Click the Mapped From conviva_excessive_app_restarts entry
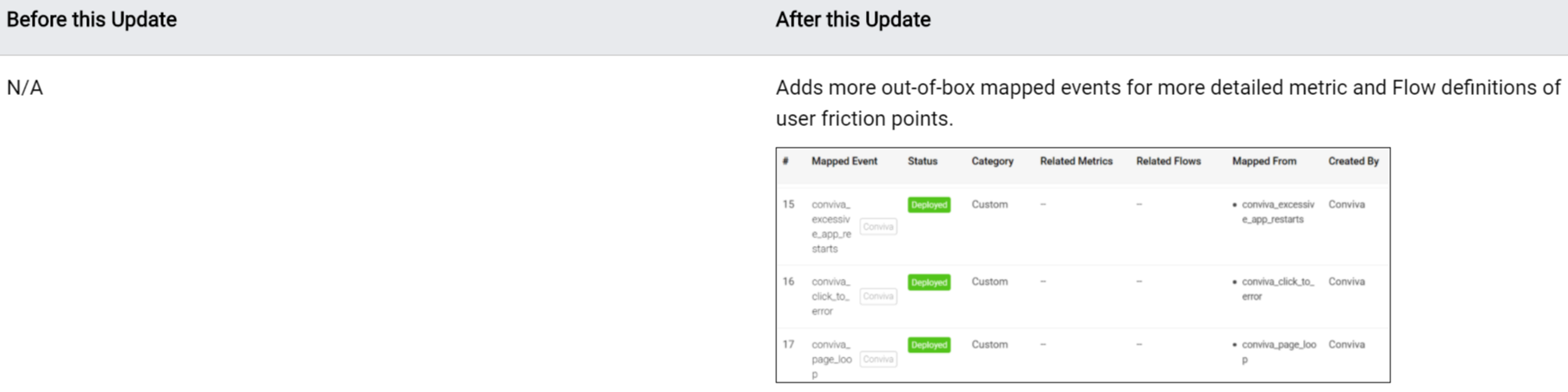The height and width of the screenshot is (392, 1568). click(x=1277, y=212)
